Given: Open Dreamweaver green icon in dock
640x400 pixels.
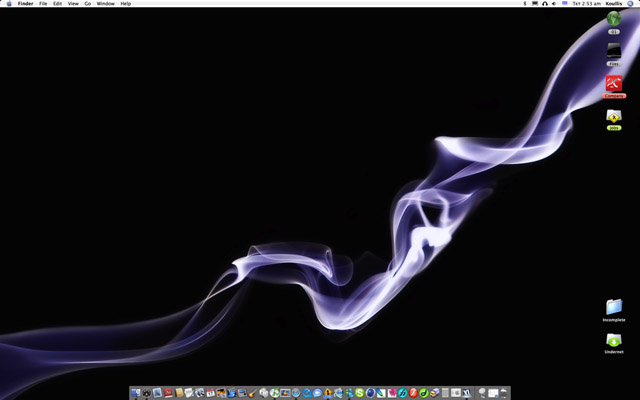Looking at the screenshot, I should [x=424, y=393].
